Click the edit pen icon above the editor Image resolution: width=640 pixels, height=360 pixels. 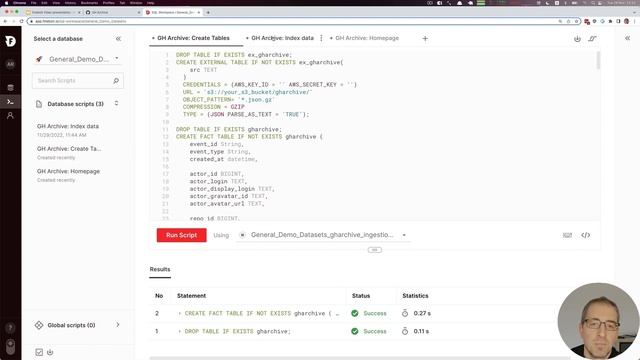click(x=592, y=39)
